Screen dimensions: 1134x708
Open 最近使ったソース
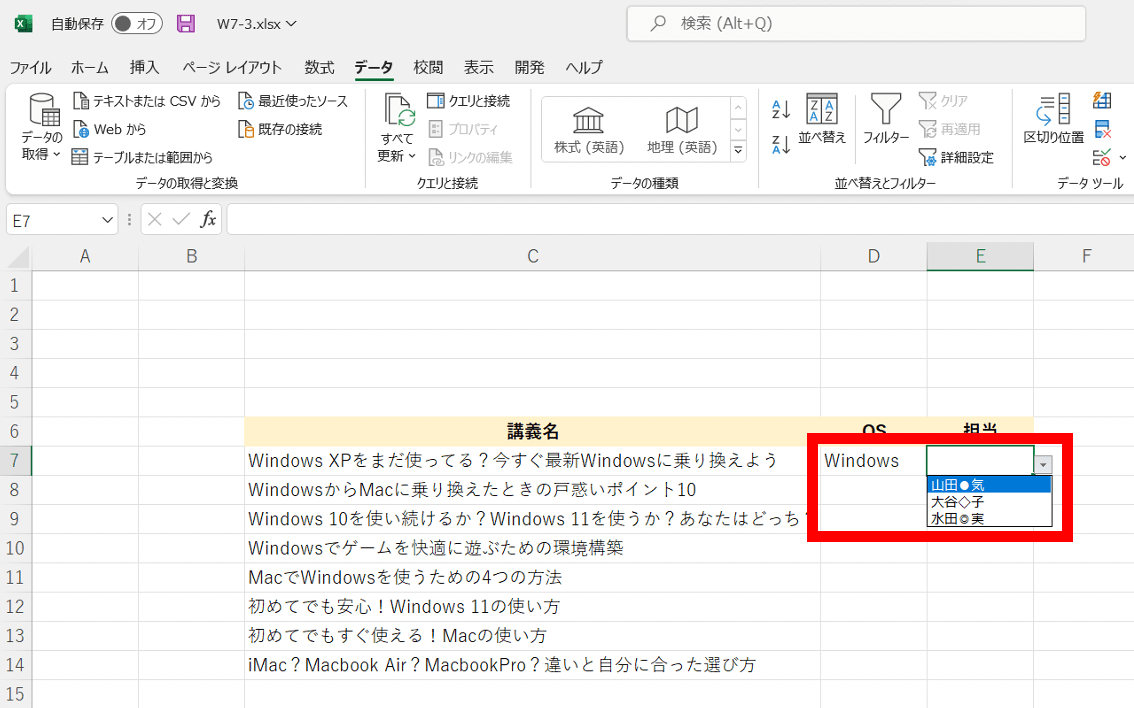tap(293, 101)
